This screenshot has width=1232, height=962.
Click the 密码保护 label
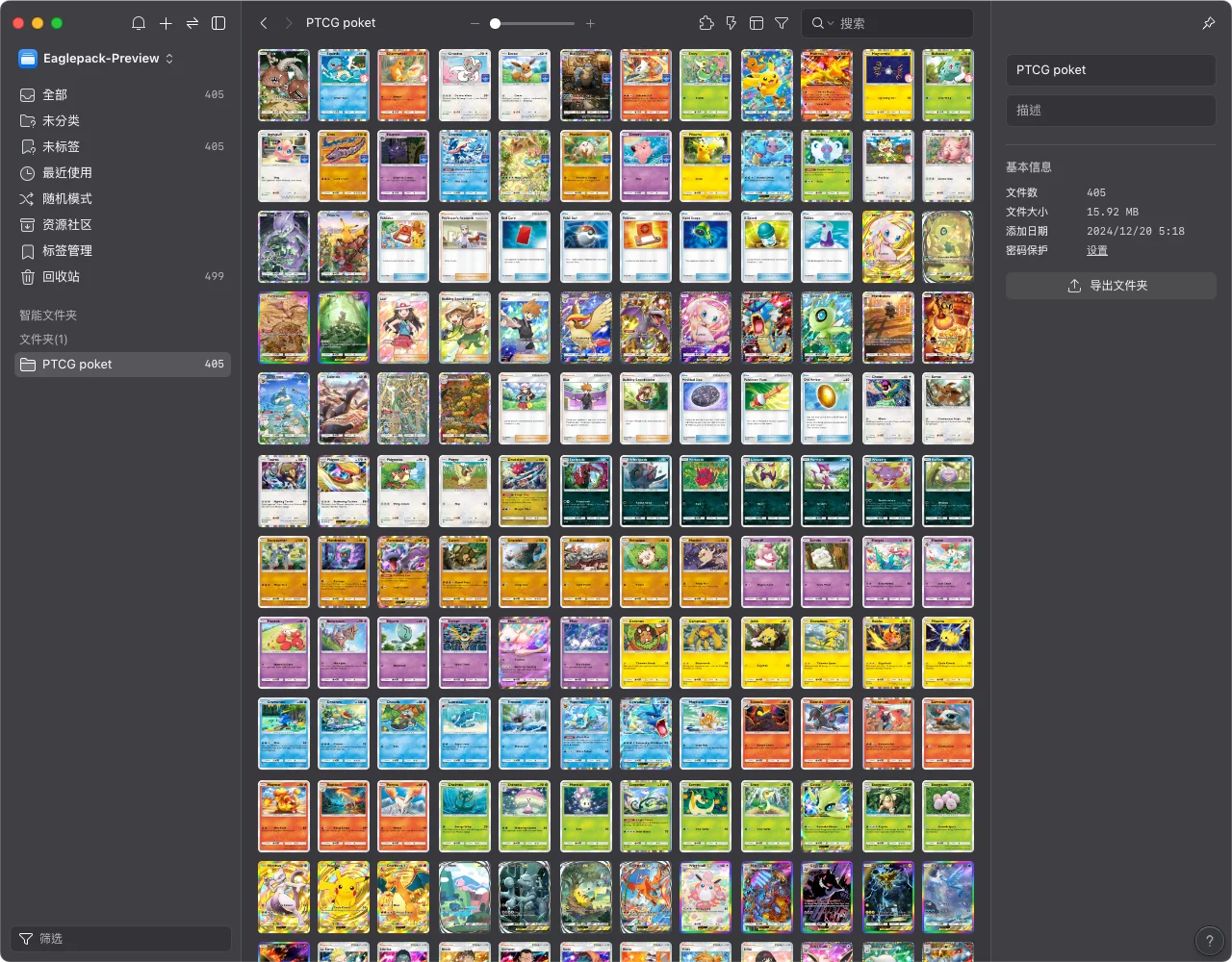tap(1027, 250)
